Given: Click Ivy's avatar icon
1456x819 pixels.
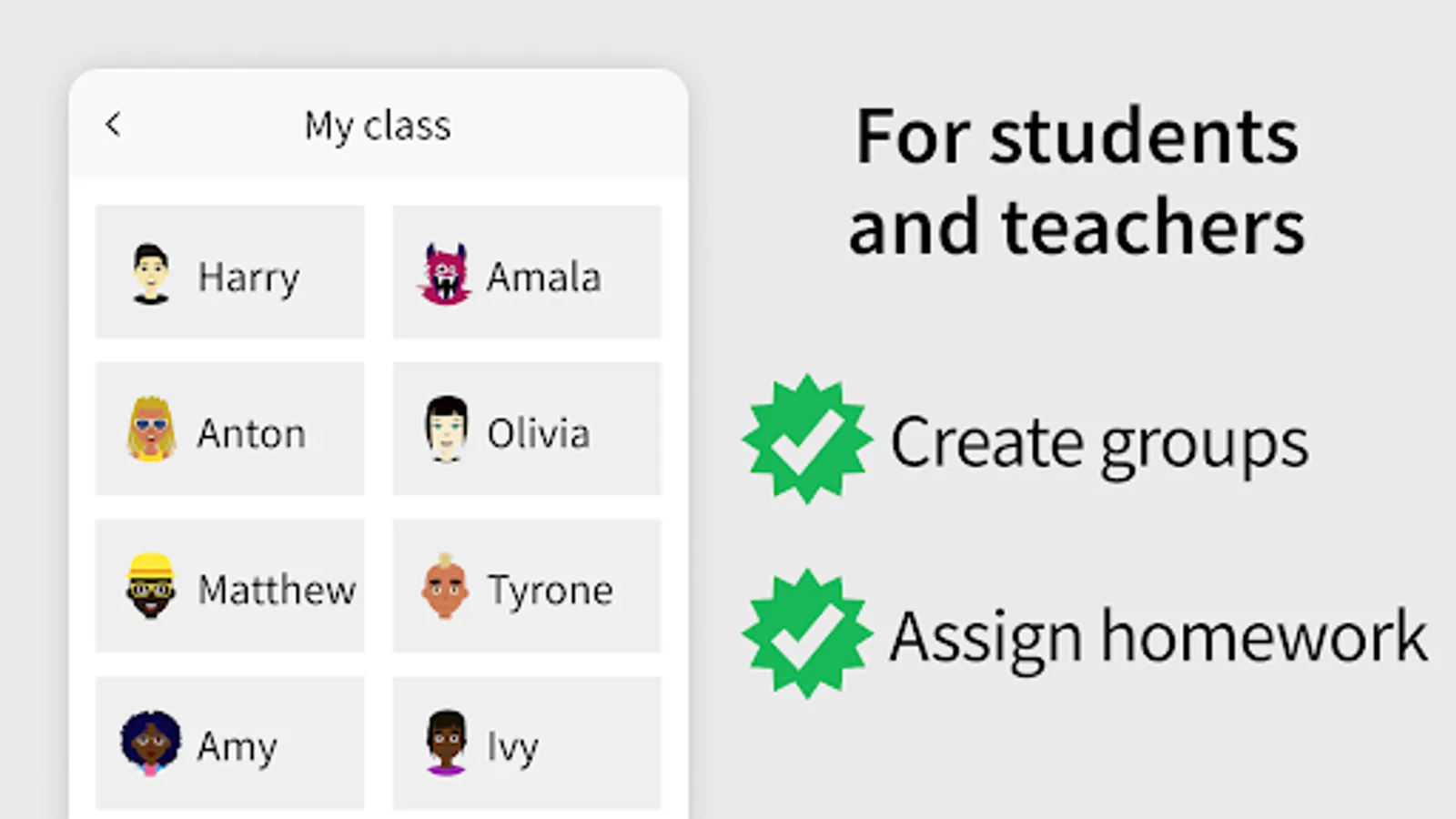Looking at the screenshot, I should [x=446, y=743].
